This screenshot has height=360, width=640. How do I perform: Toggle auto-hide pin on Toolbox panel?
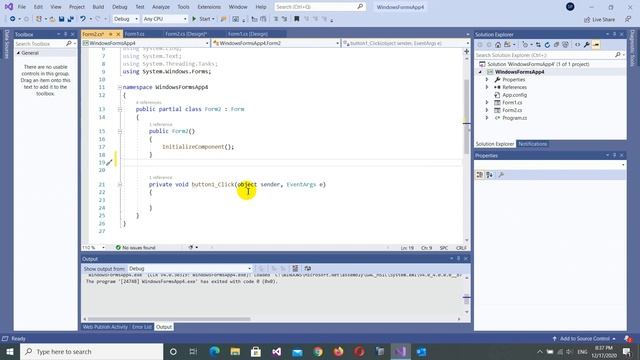pyautogui.click(x=65, y=34)
